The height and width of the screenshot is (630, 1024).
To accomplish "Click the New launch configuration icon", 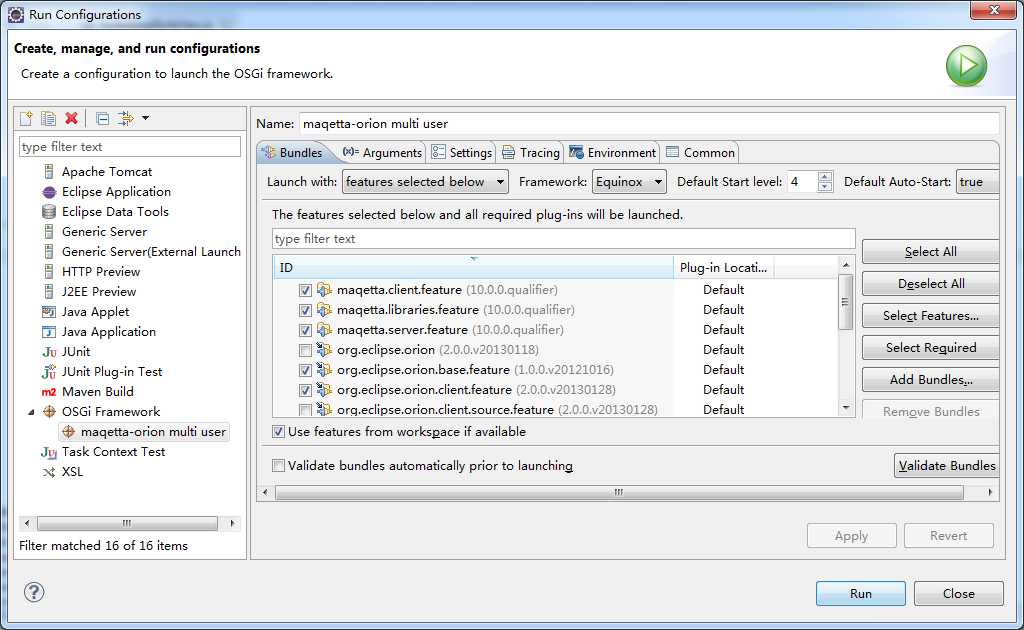I will (26, 118).
